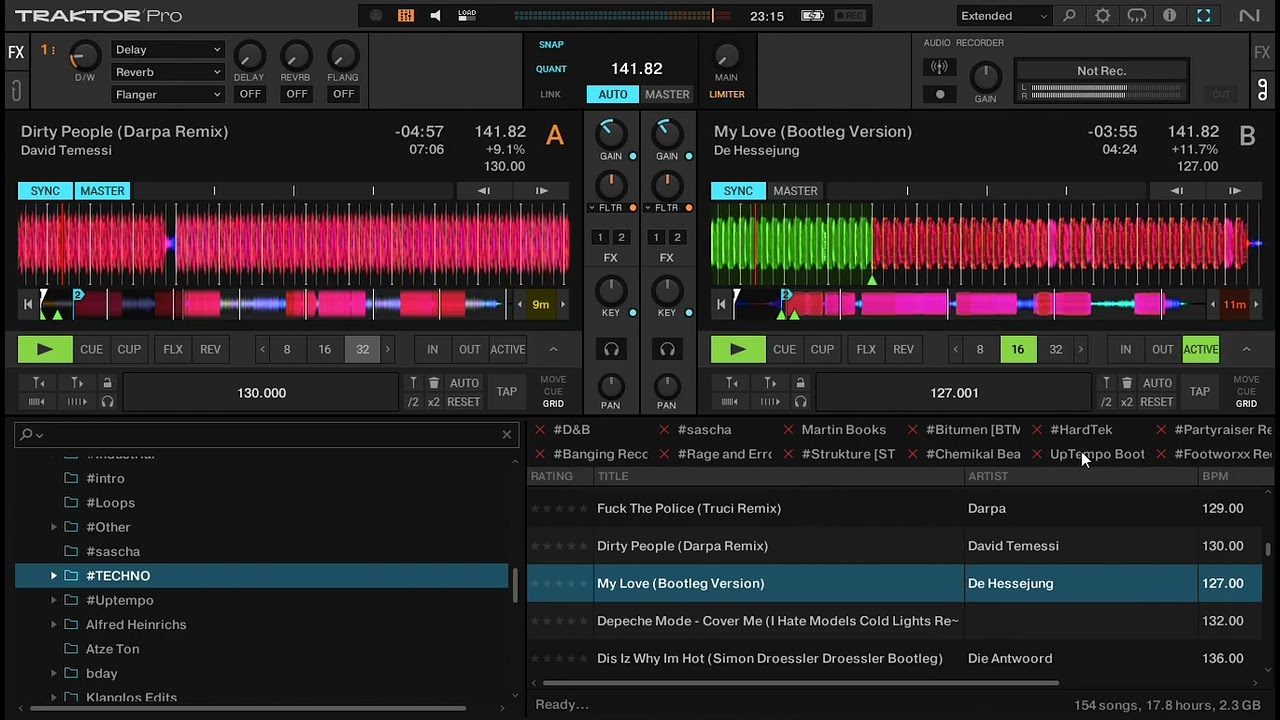Image resolution: width=1280 pixels, height=720 pixels.
Task: Click the headset icon in the header
Action: coord(1137,16)
